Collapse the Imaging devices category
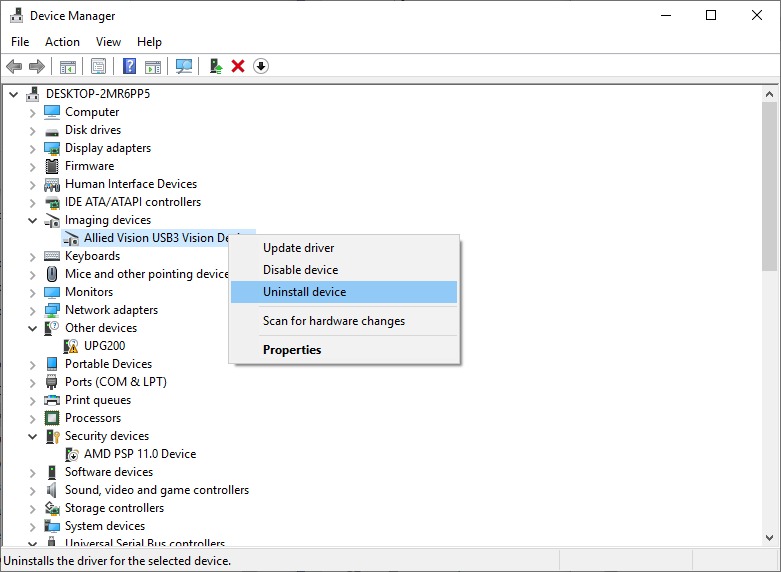The height and width of the screenshot is (572, 781). pyautogui.click(x=33, y=220)
